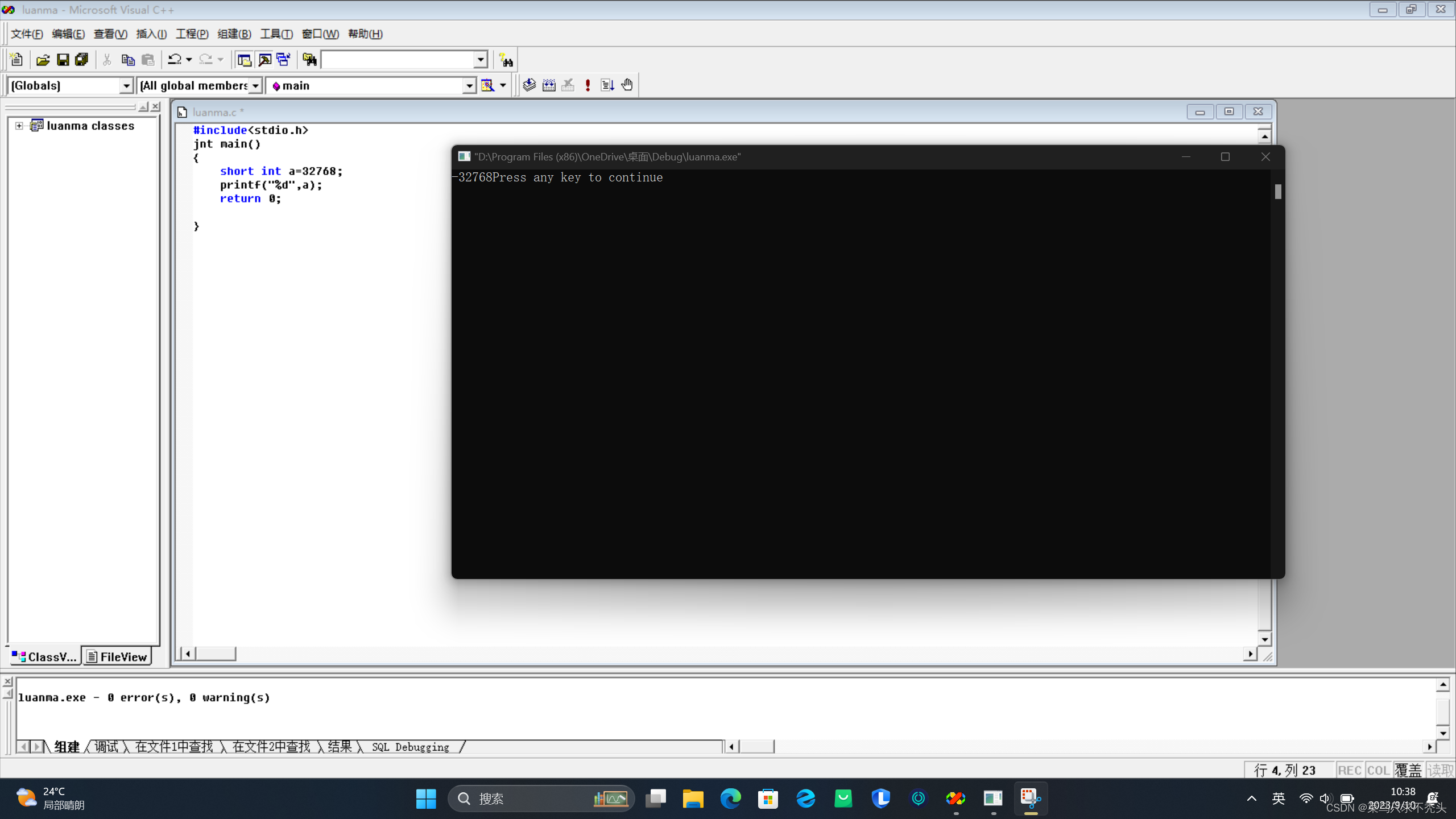
Task: Open File Explorer from the taskbar
Action: tap(692, 799)
